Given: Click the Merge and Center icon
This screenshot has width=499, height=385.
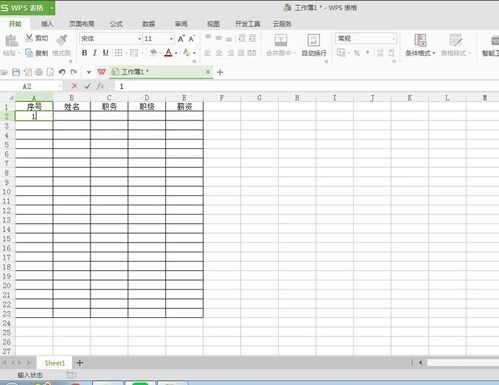Looking at the screenshot, I should 281,40.
